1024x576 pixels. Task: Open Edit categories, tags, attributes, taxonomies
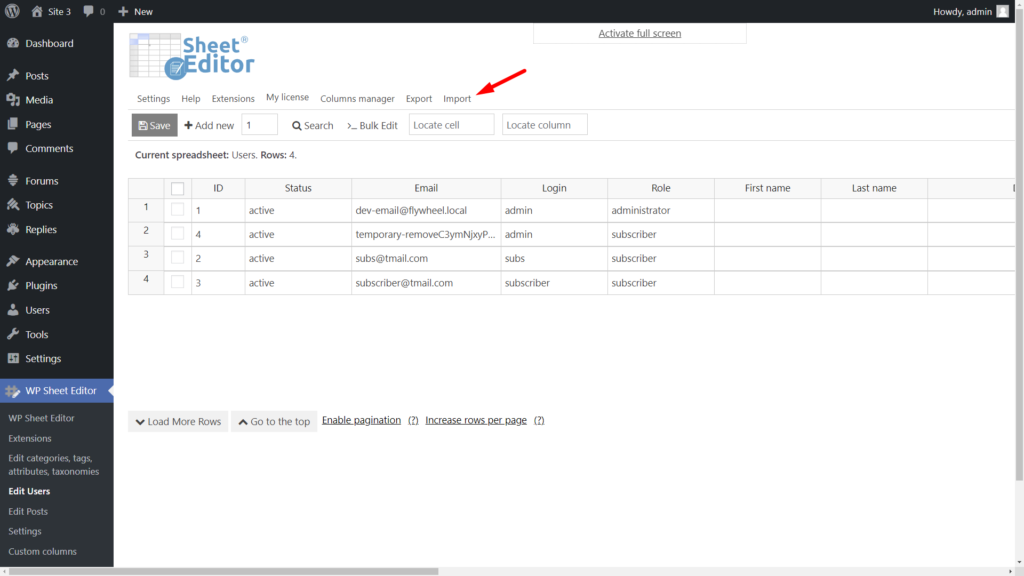click(54, 464)
